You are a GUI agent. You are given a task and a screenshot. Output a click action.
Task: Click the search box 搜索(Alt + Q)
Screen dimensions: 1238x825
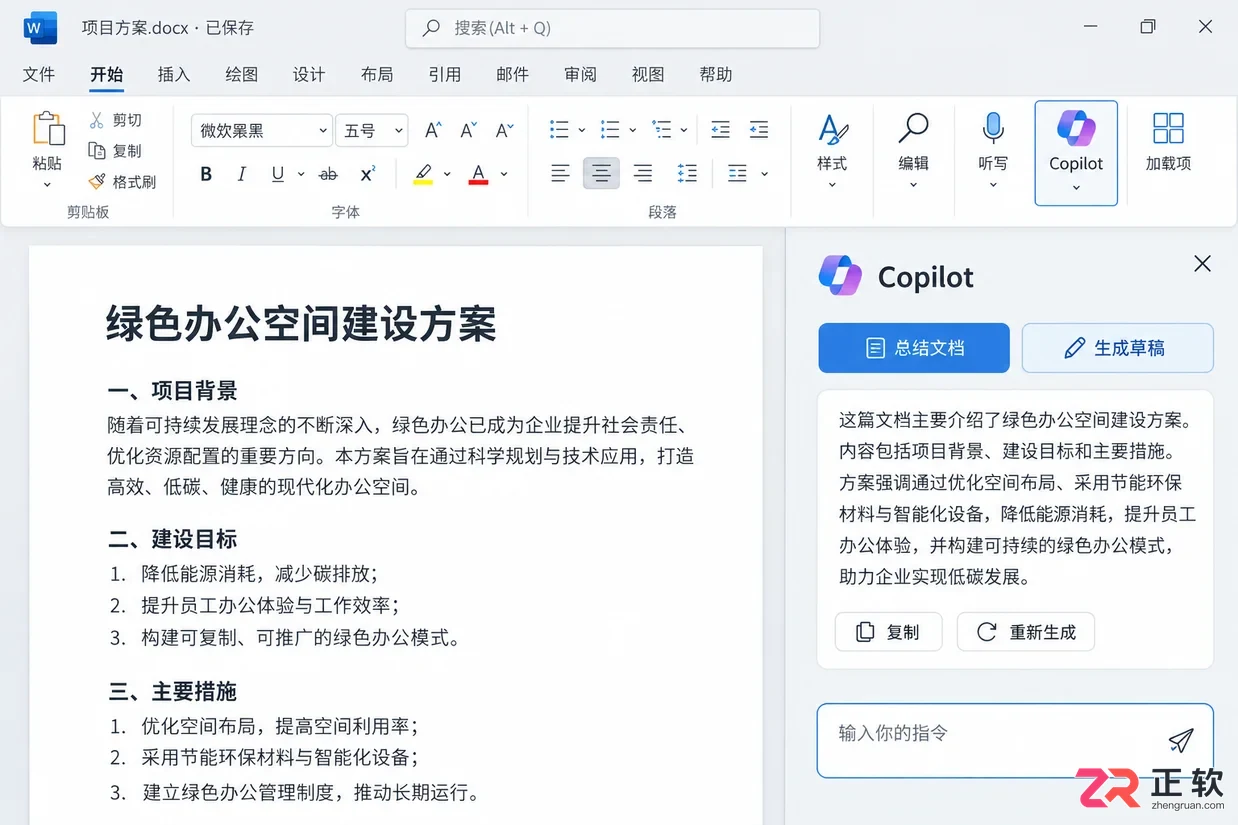point(612,28)
